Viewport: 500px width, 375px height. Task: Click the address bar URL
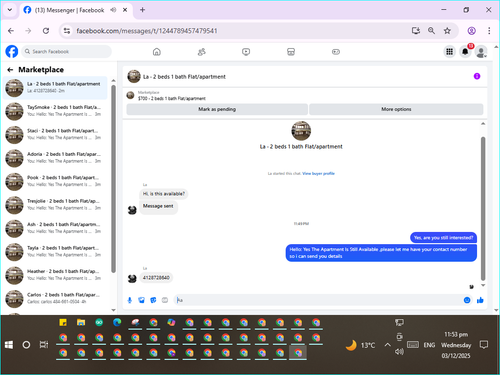pyautogui.click(x=147, y=31)
